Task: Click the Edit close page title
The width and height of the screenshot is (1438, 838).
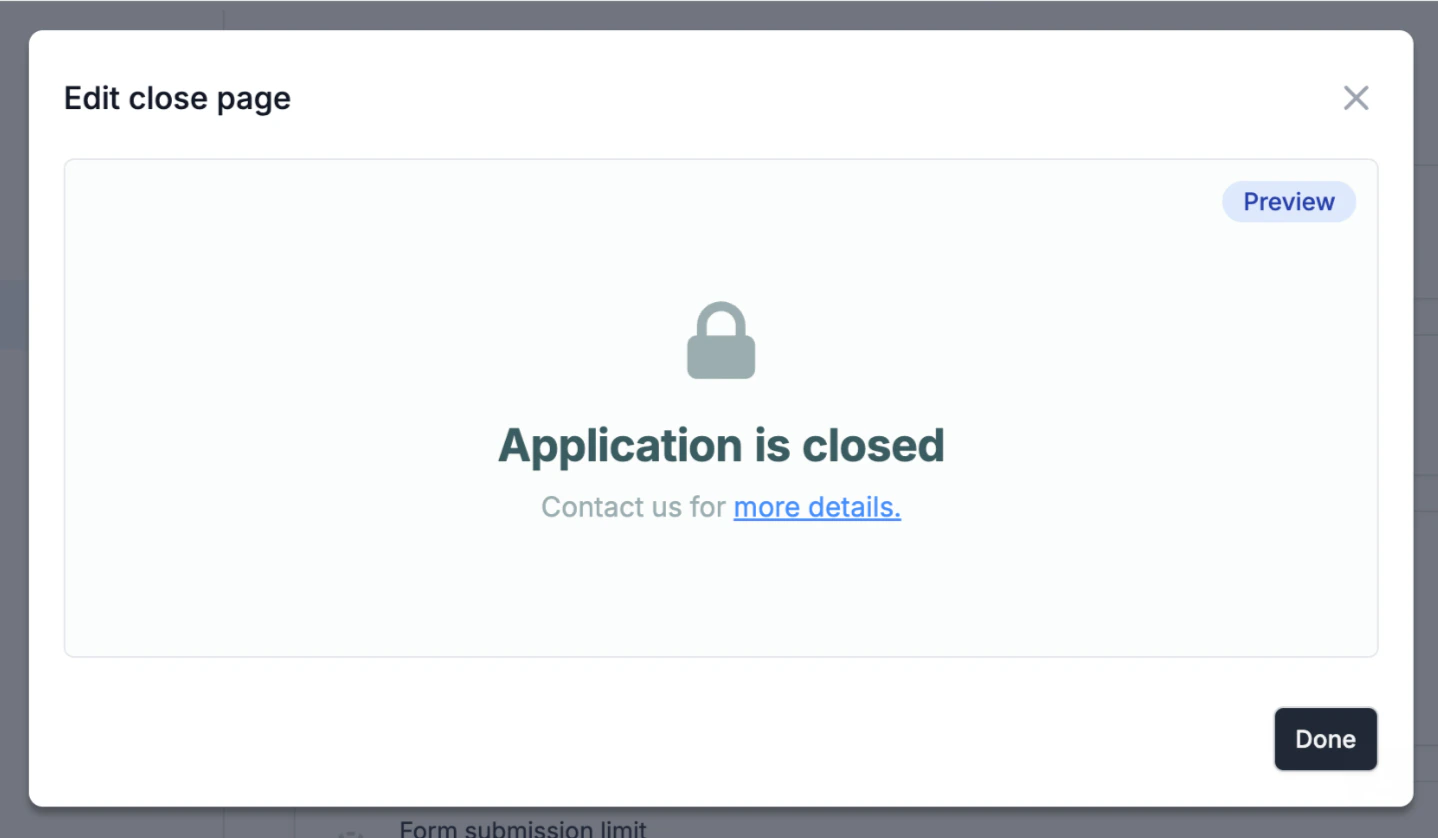Action: [177, 98]
